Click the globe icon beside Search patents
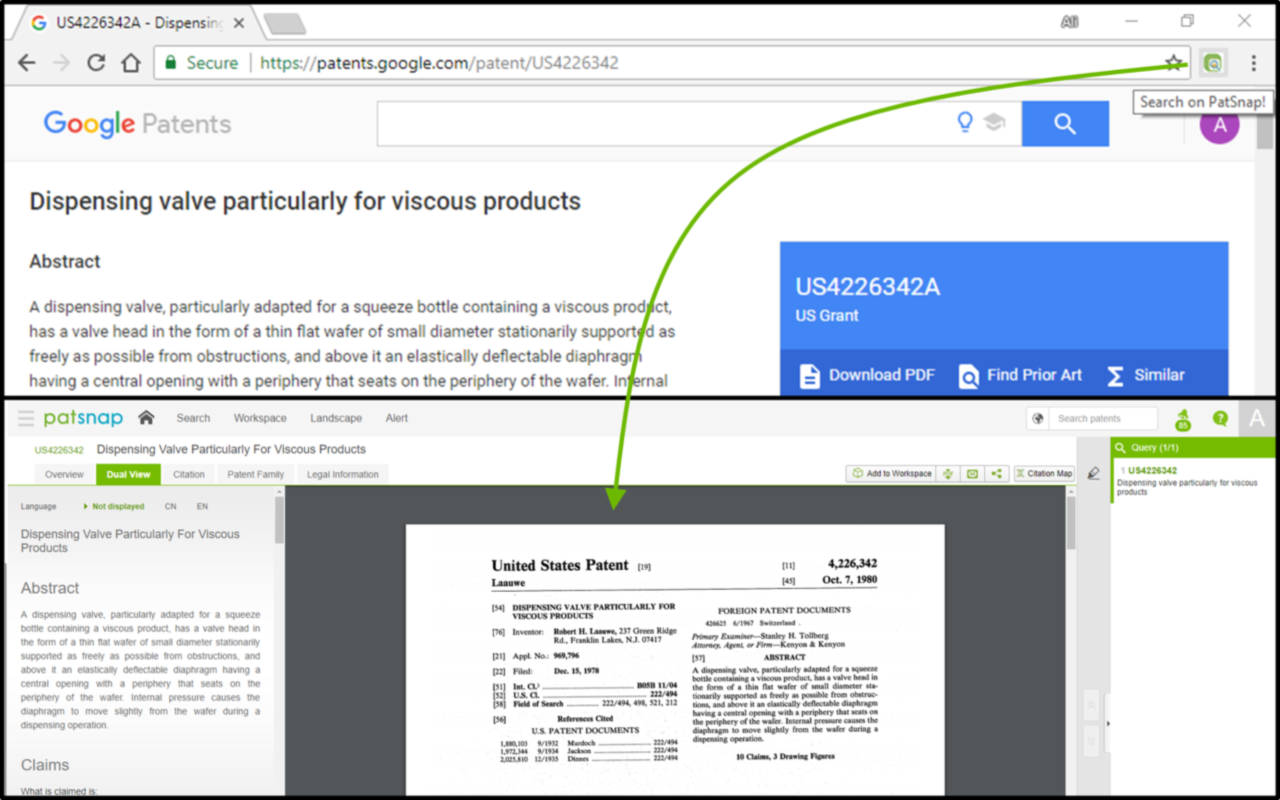 (1037, 419)
